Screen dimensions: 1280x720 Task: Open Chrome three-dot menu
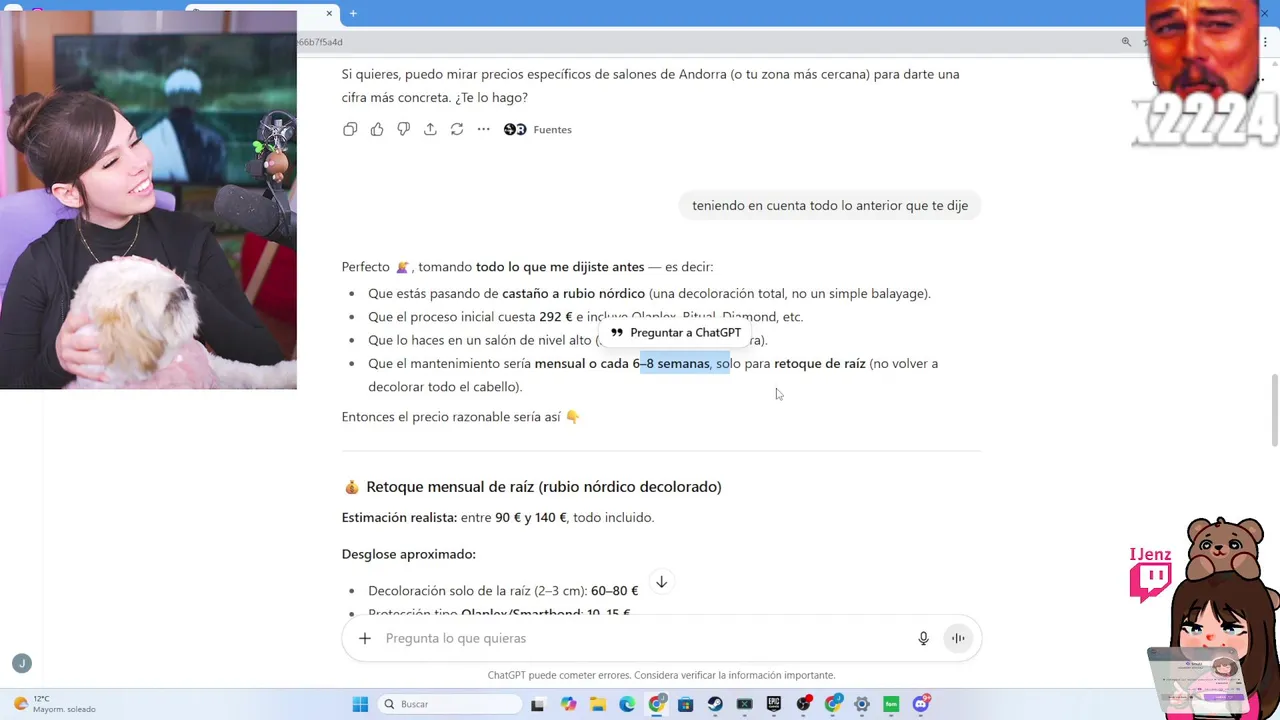point(1266,42)
